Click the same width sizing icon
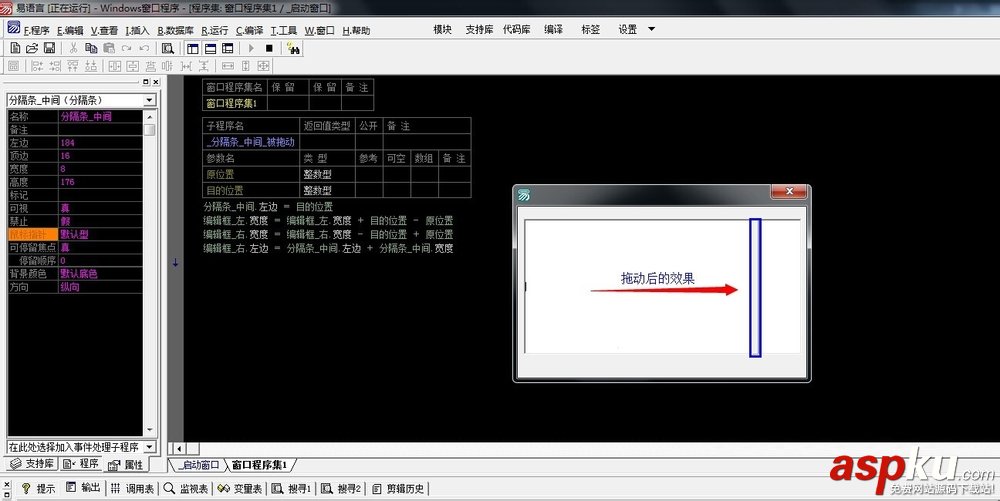This screenshot has height=501, width=1000. 228,66
